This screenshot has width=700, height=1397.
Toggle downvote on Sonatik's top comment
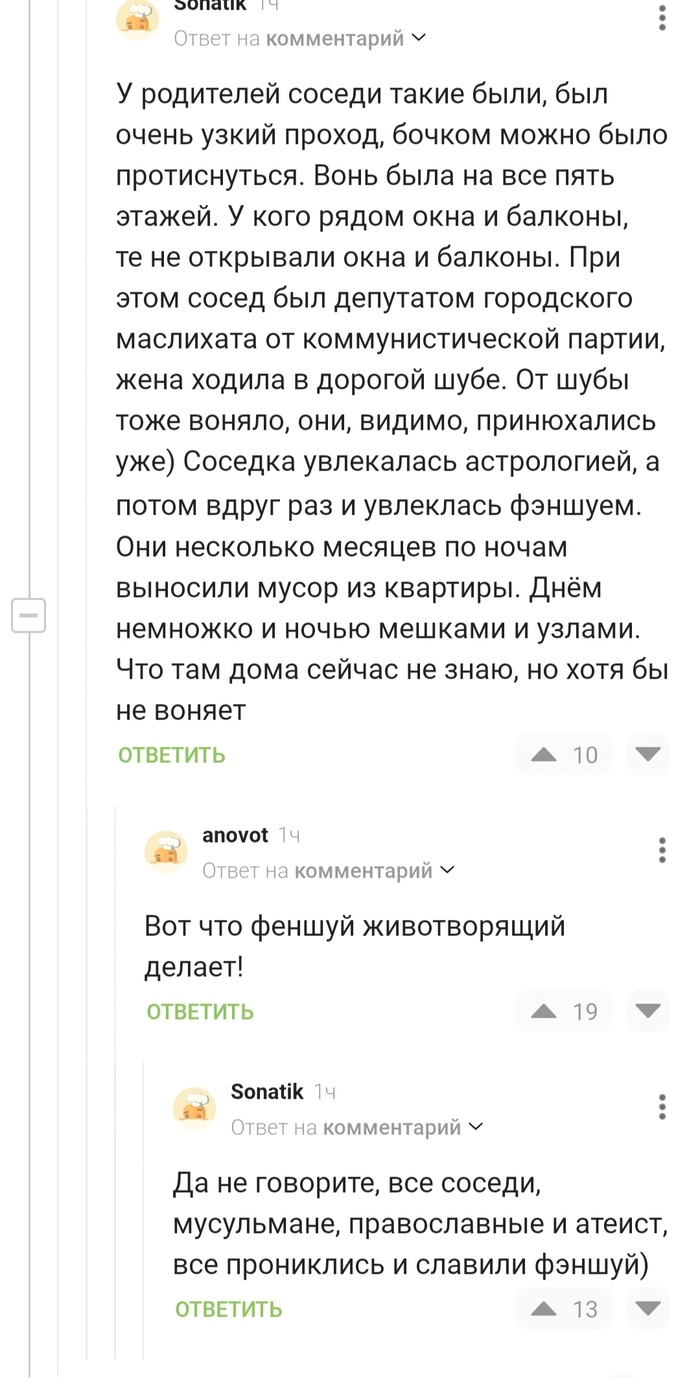[x=648, y=754]
